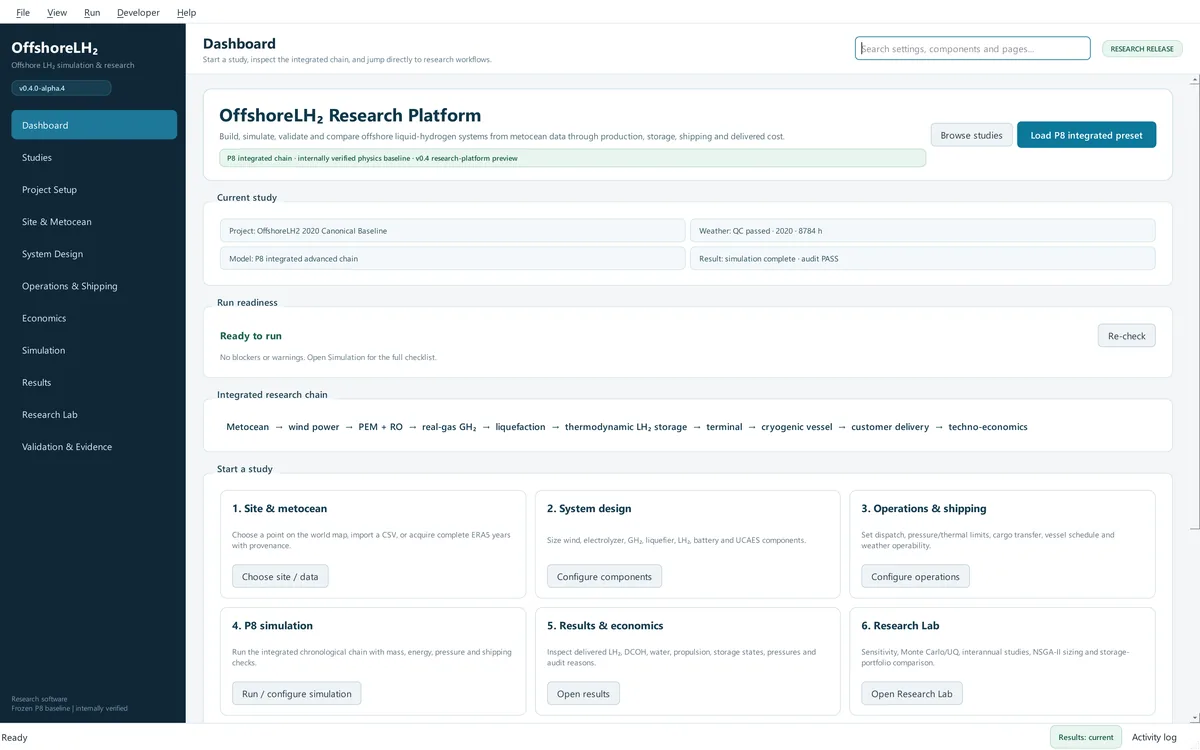Click Configure components button
Image resolution: width=1200 pixels, height=750 pixels.
(604, 576)
